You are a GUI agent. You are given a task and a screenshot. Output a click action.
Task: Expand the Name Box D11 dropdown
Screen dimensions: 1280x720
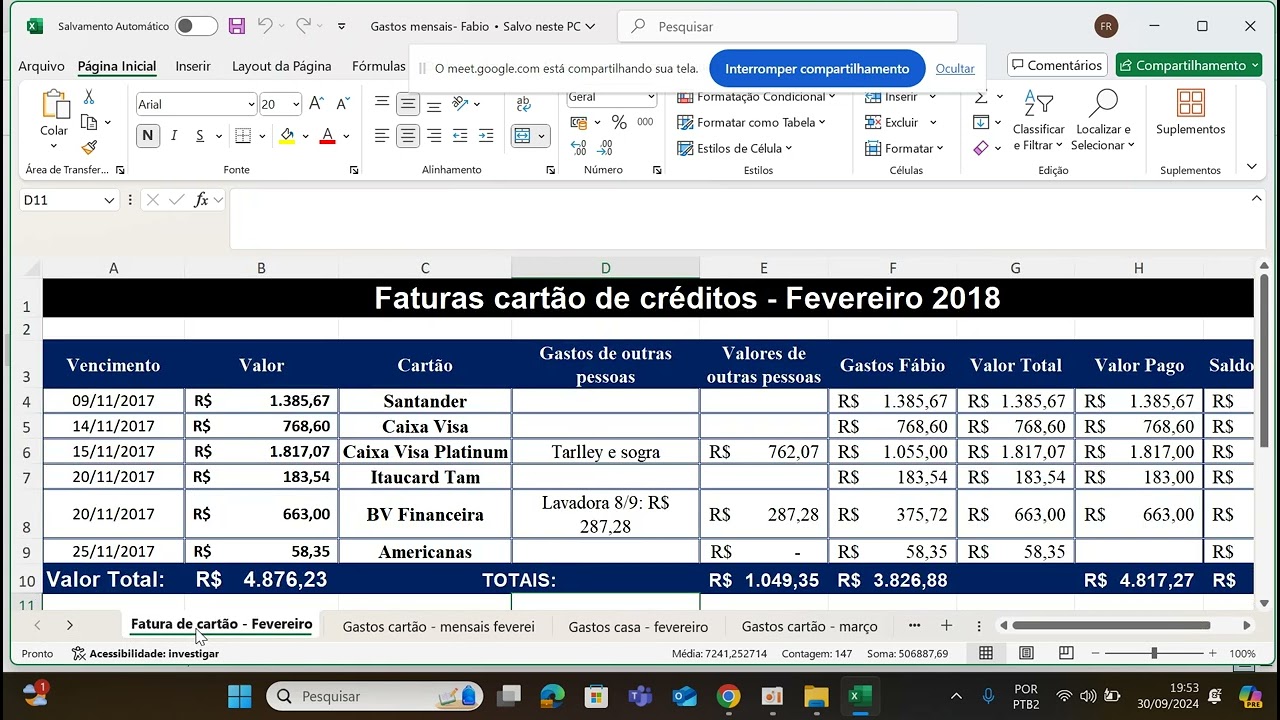point(109,200)
